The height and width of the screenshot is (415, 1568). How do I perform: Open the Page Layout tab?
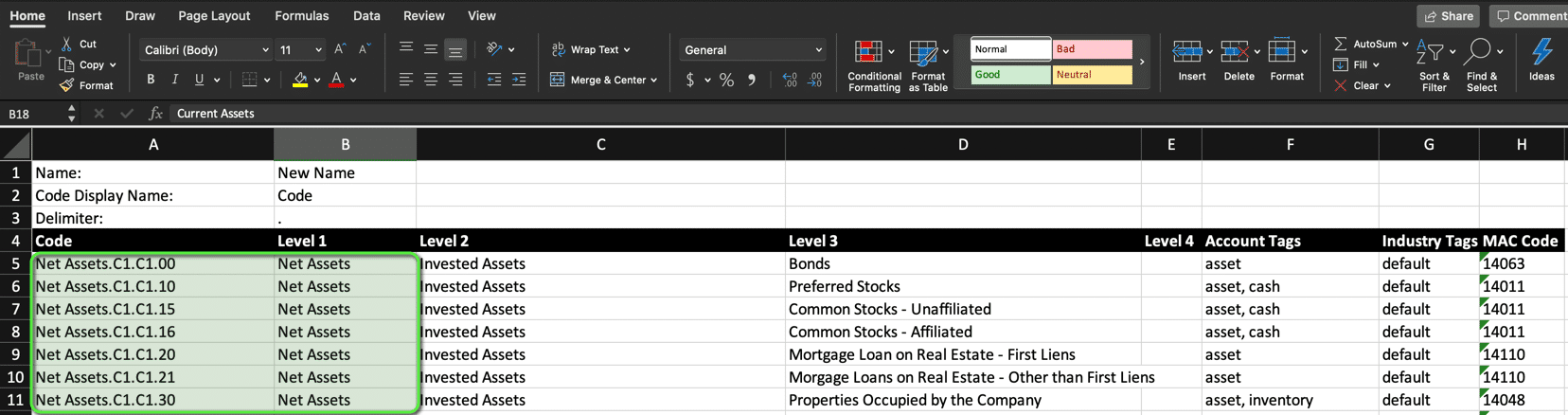[214, 16]
